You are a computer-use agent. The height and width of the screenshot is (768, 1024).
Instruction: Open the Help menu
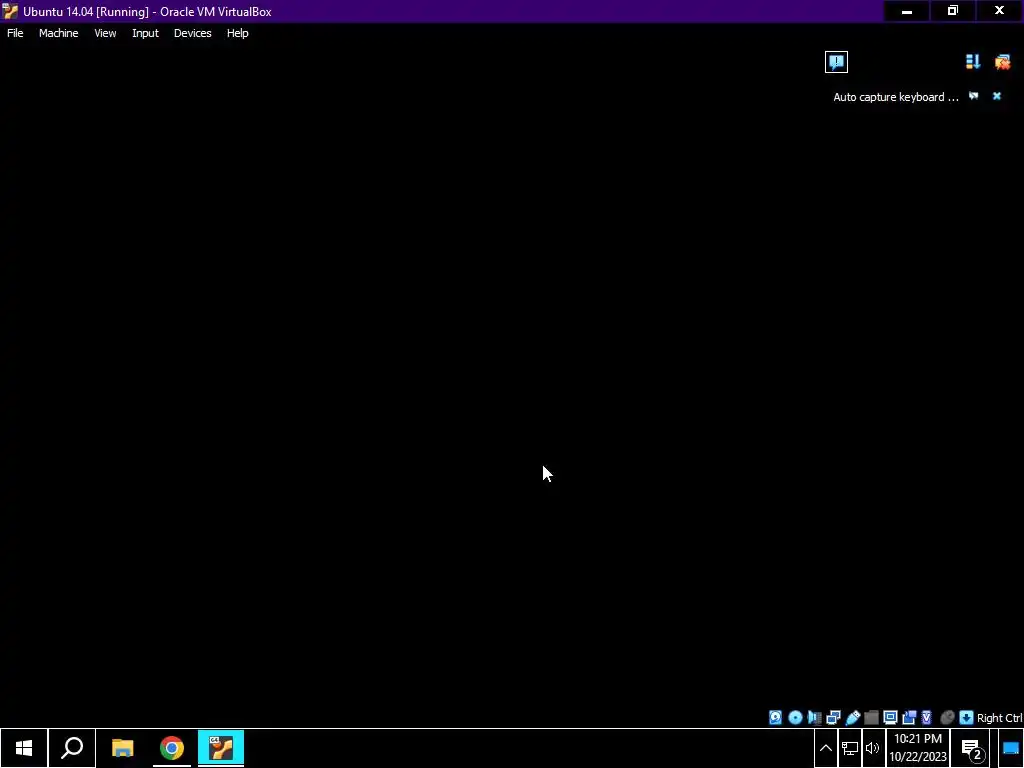(x=237, y=33)
